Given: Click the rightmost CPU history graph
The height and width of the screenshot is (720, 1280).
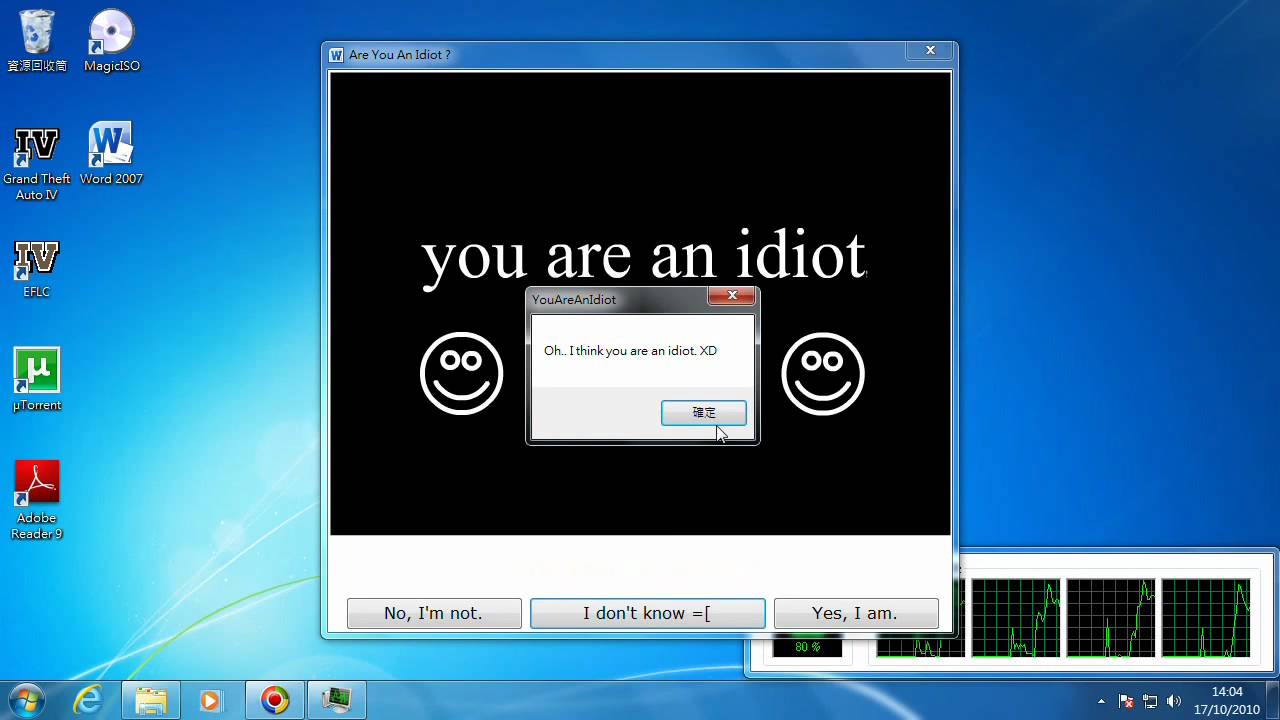Looking at the screenshot, I should [x=1205, y=618].
